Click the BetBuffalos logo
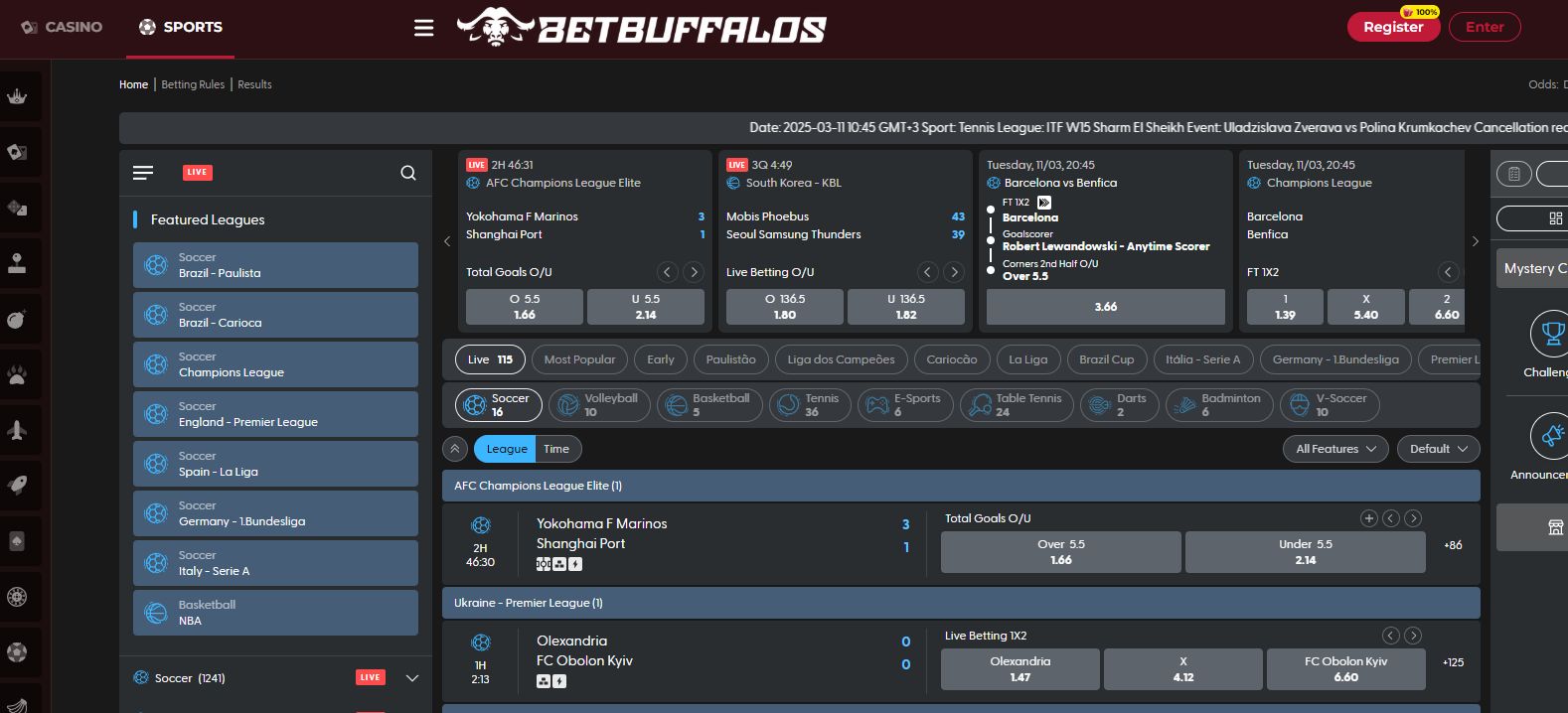Image resolution: width=1568 pixels, height=713 pixels. click(x=641, y=27)
